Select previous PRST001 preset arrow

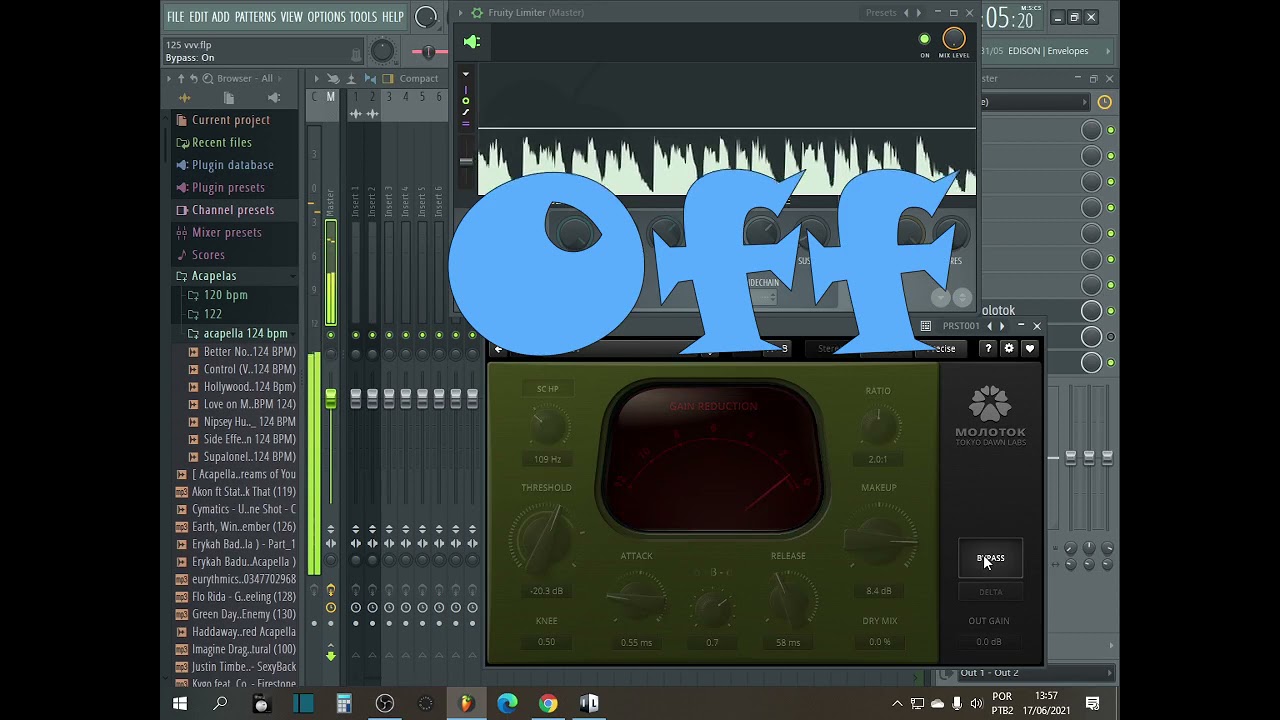[989, 326]
